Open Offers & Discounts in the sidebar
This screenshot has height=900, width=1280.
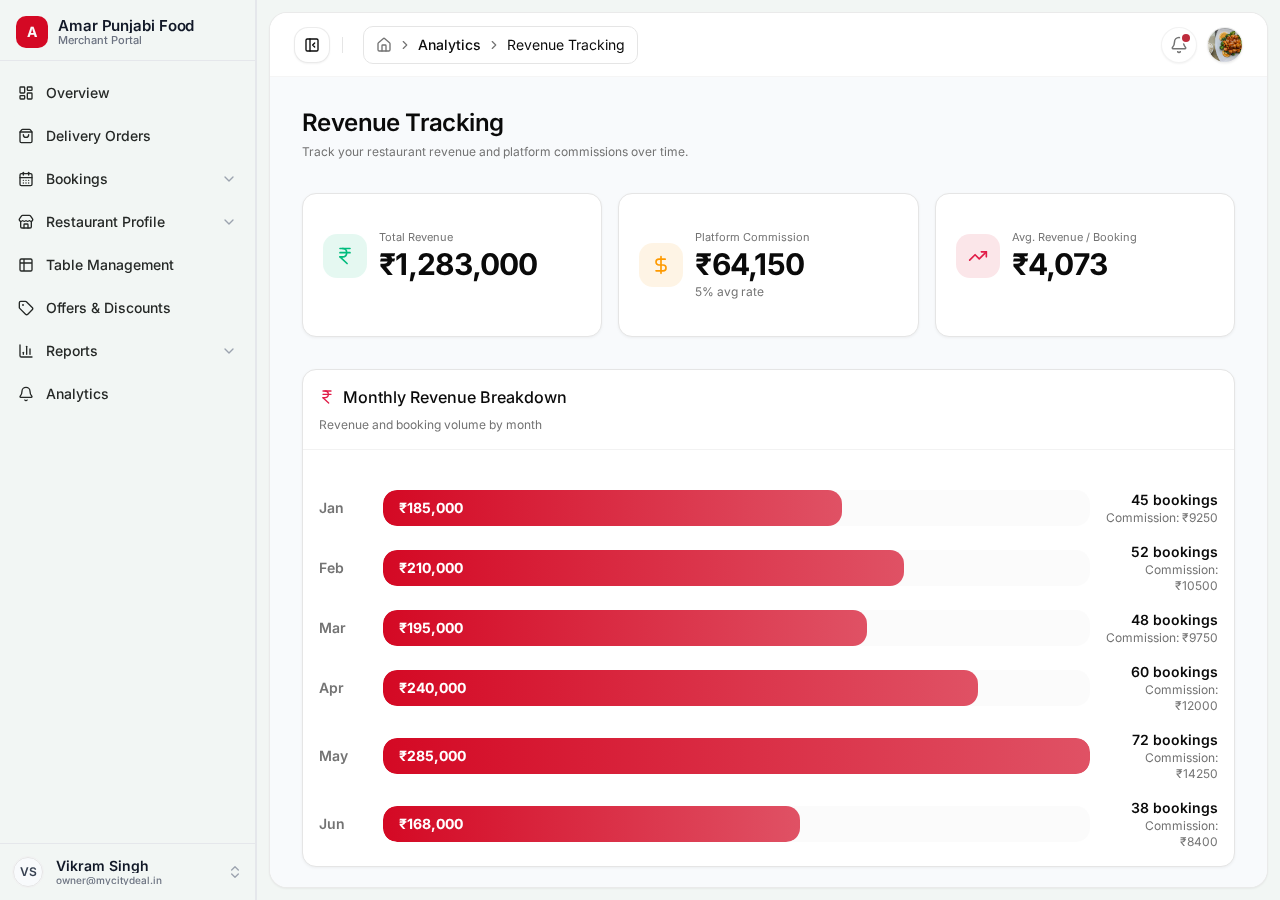point(128,308)
